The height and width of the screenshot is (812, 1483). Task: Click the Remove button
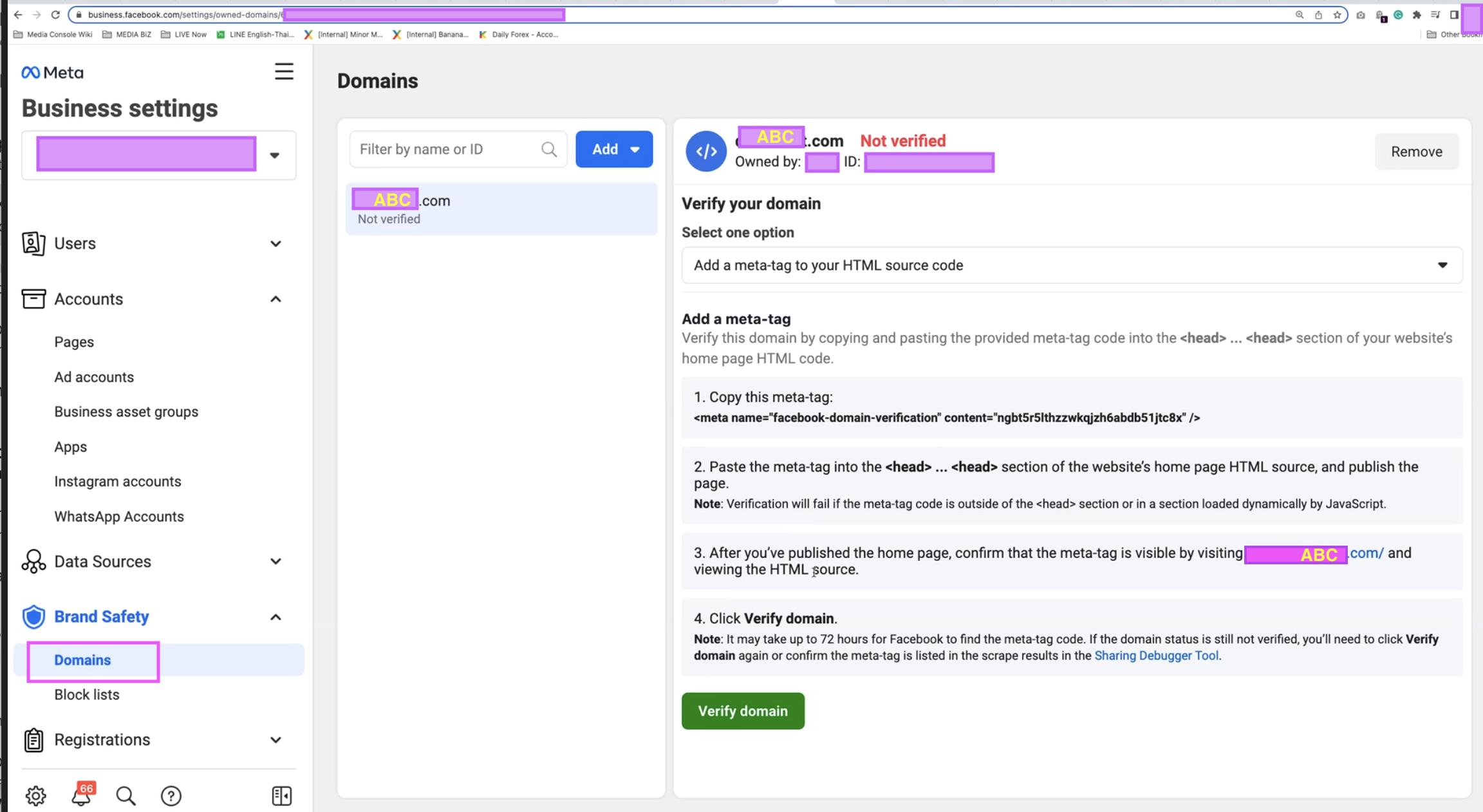coord(1416,152)
